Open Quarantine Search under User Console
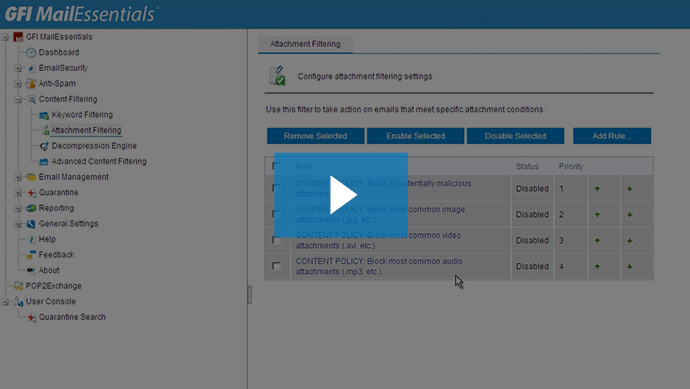 72,317
